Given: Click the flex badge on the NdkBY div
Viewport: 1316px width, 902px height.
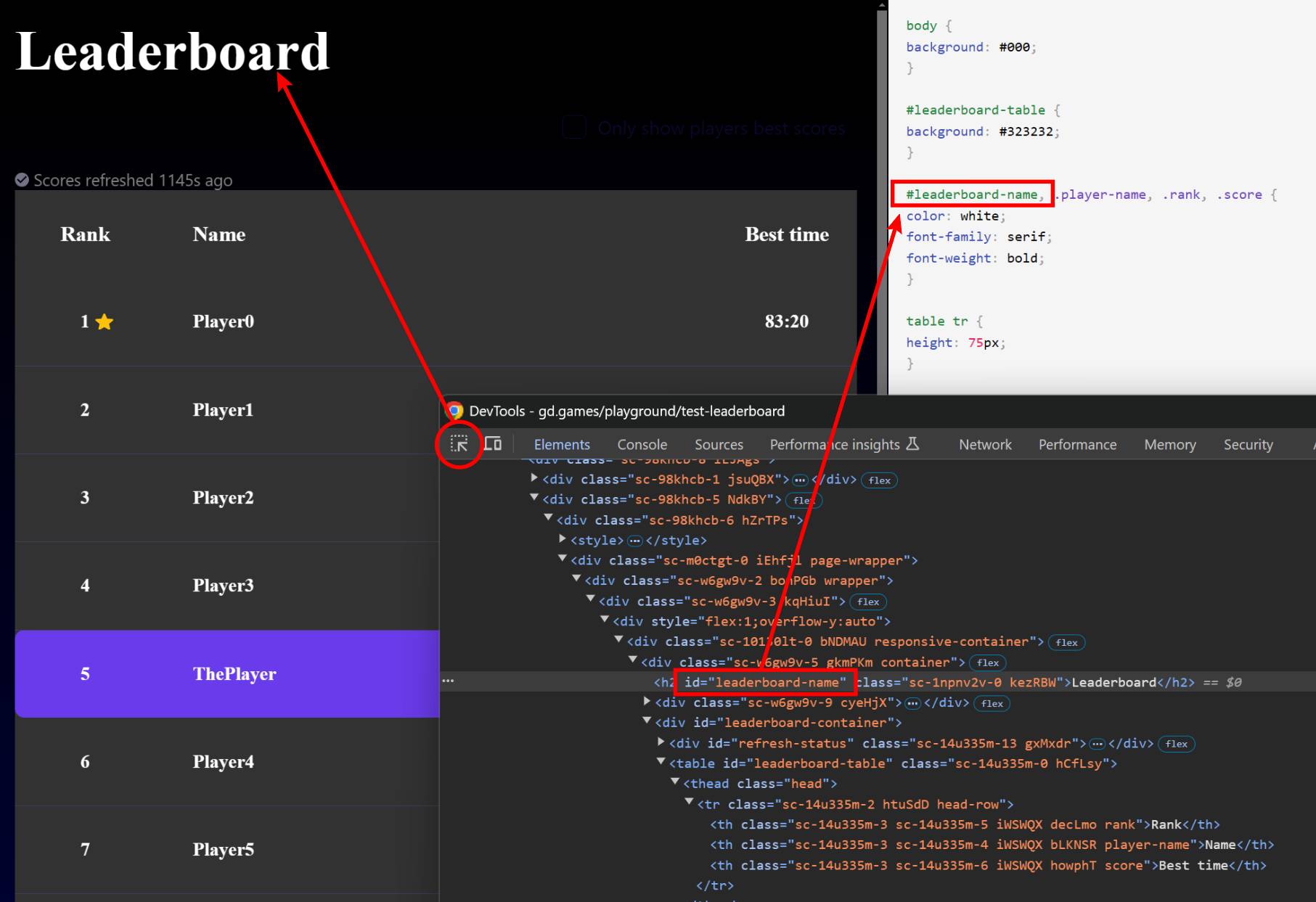Looking at the screenshot, I should tap(804, 500).
